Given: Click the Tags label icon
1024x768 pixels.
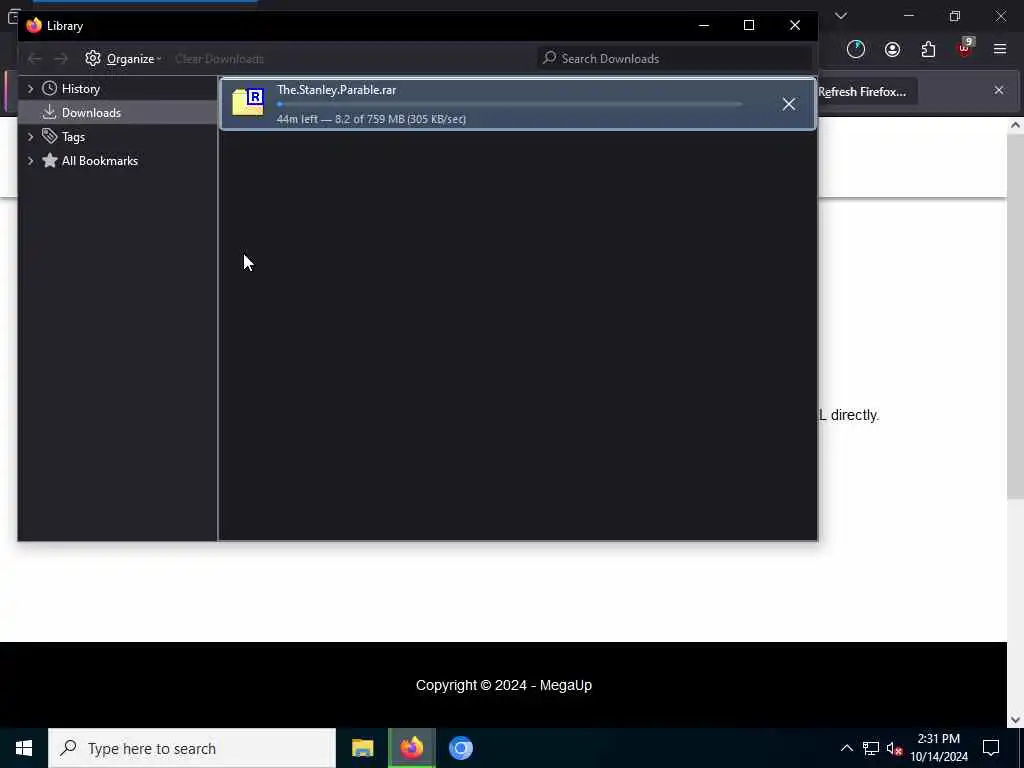Looking at the screenshot, I should pos(50,136).
